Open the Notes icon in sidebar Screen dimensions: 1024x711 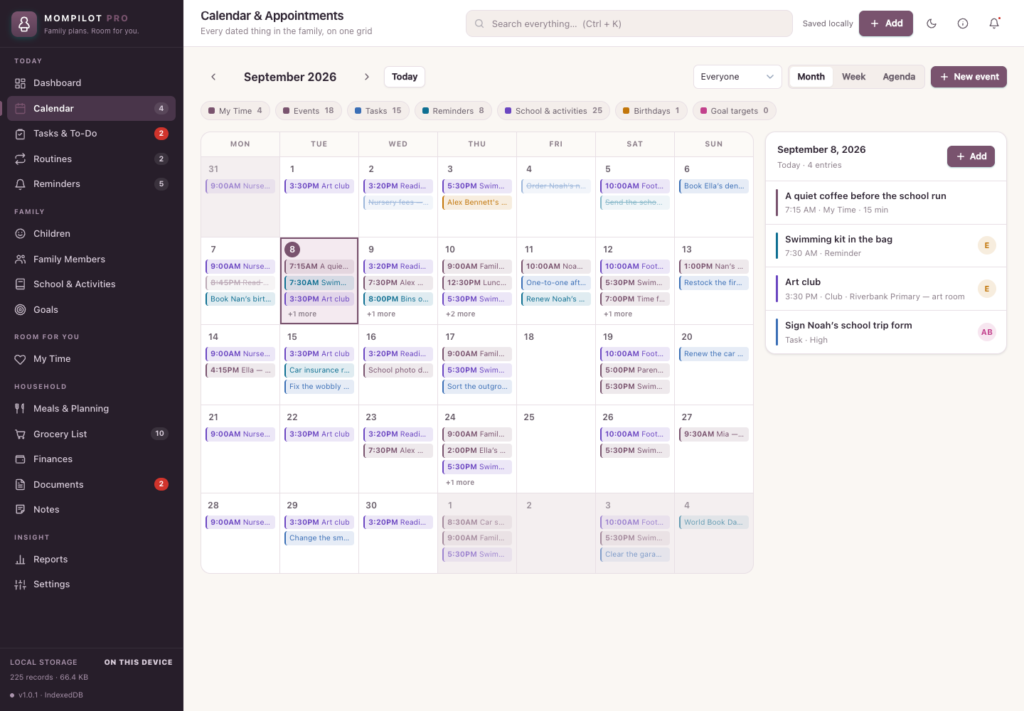pyautogui.click(x=20, y=509)
